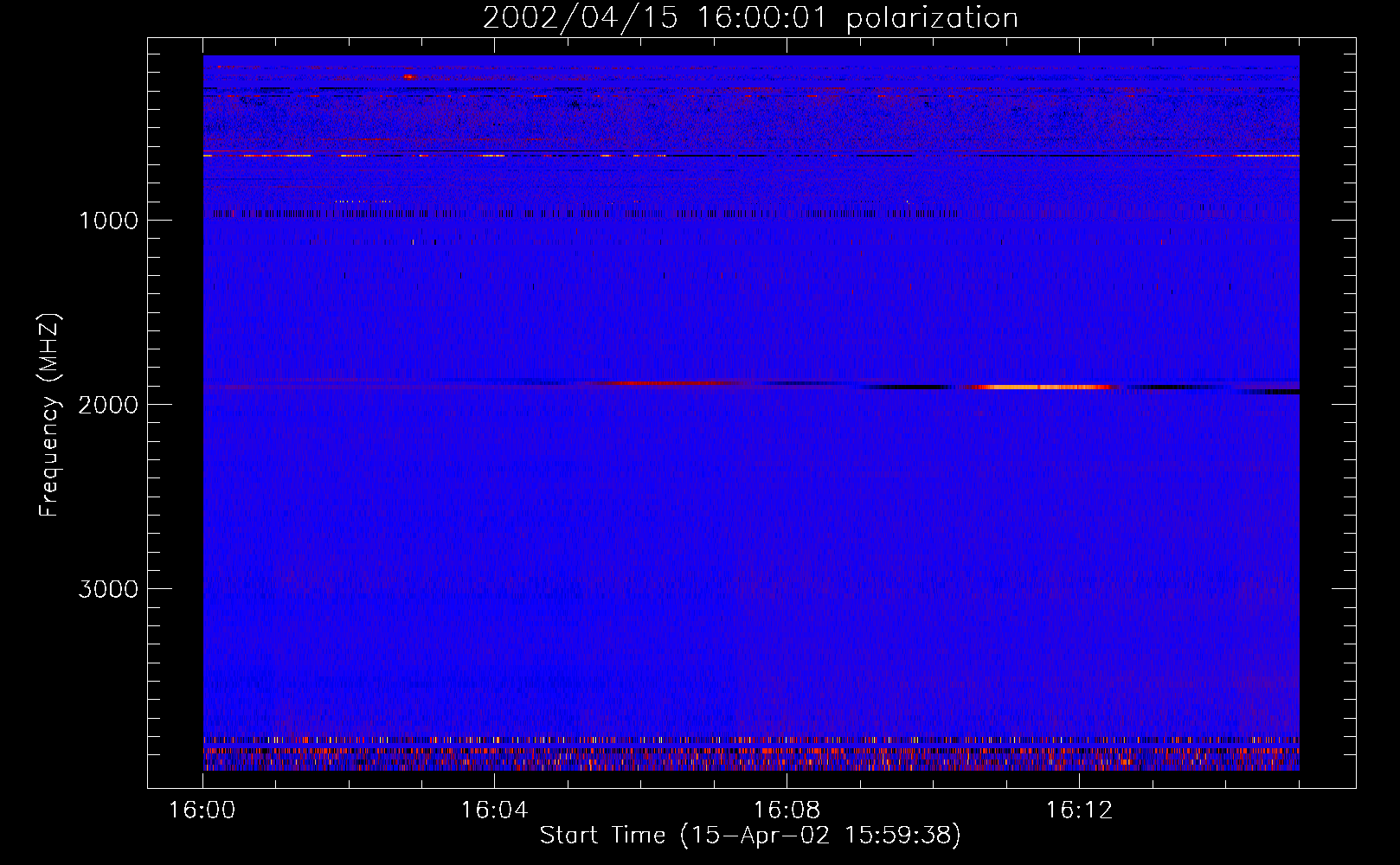Click the 3000 frequency tick label
Image resolution: width=1400 pixels, height=865 pixels.
coord(108,589)
